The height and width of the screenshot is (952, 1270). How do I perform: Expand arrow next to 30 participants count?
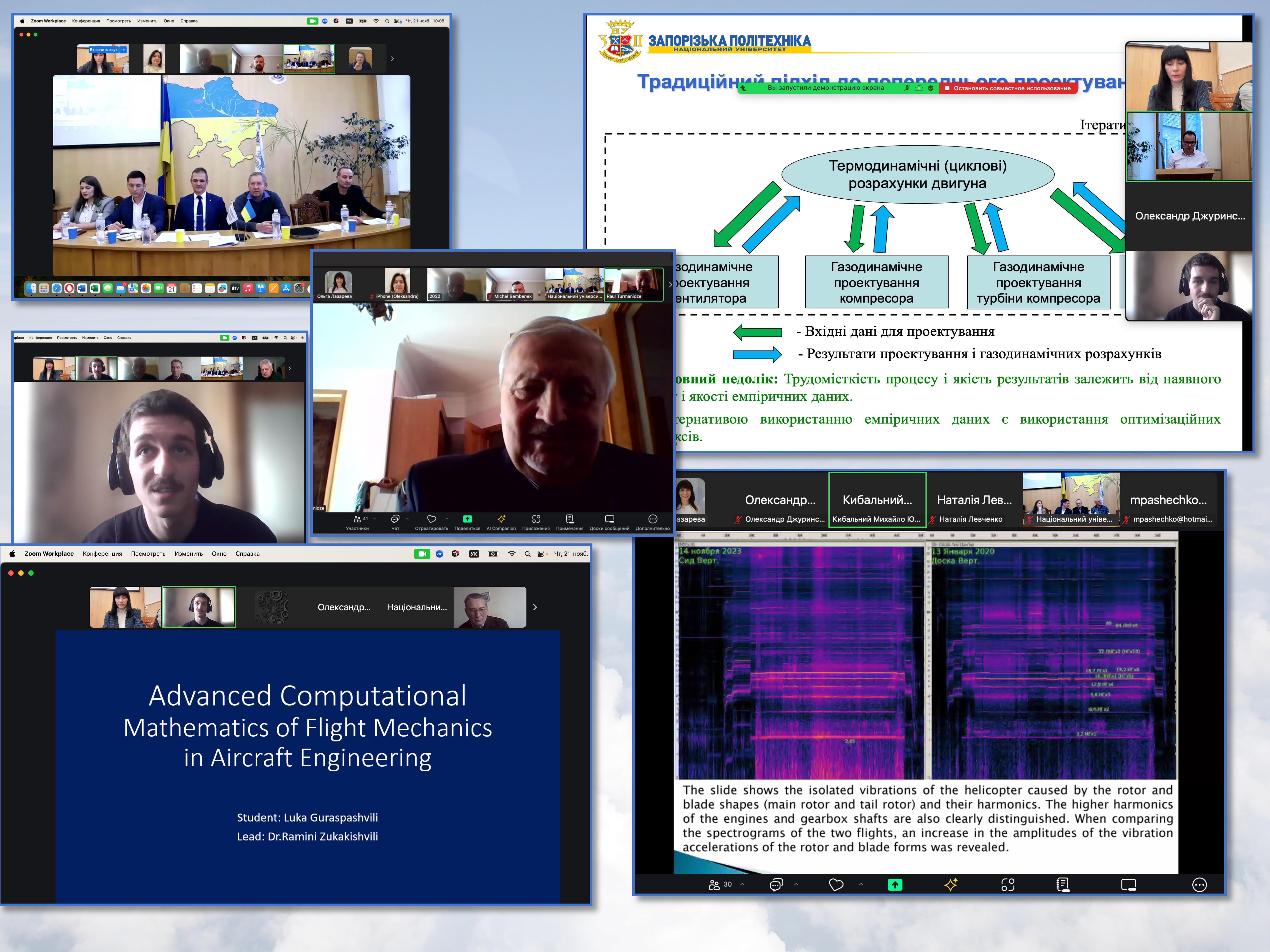click(742, 884)
